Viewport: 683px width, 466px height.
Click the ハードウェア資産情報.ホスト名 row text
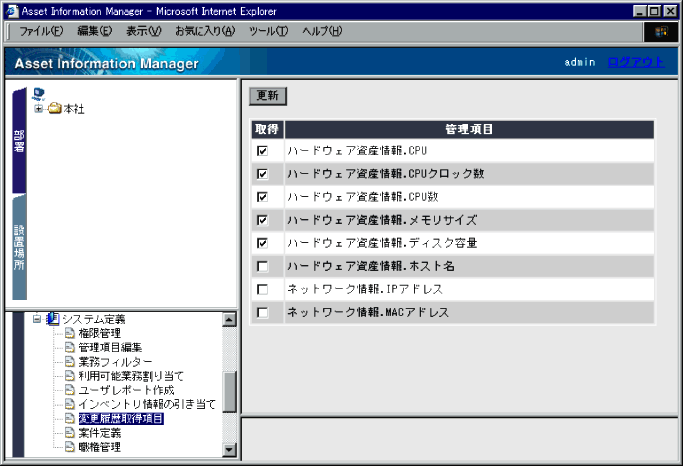coord(371,266)
